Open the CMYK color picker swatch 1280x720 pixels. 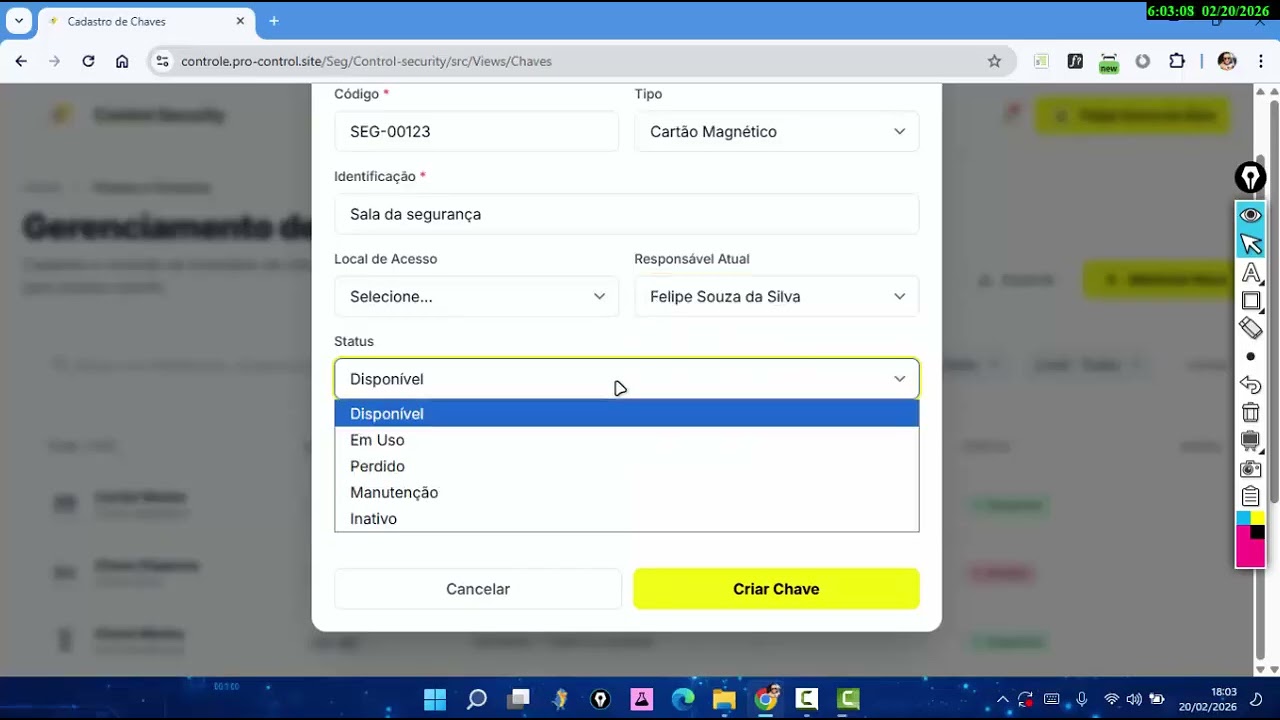pyautogui.click(x=1250, y=539)
